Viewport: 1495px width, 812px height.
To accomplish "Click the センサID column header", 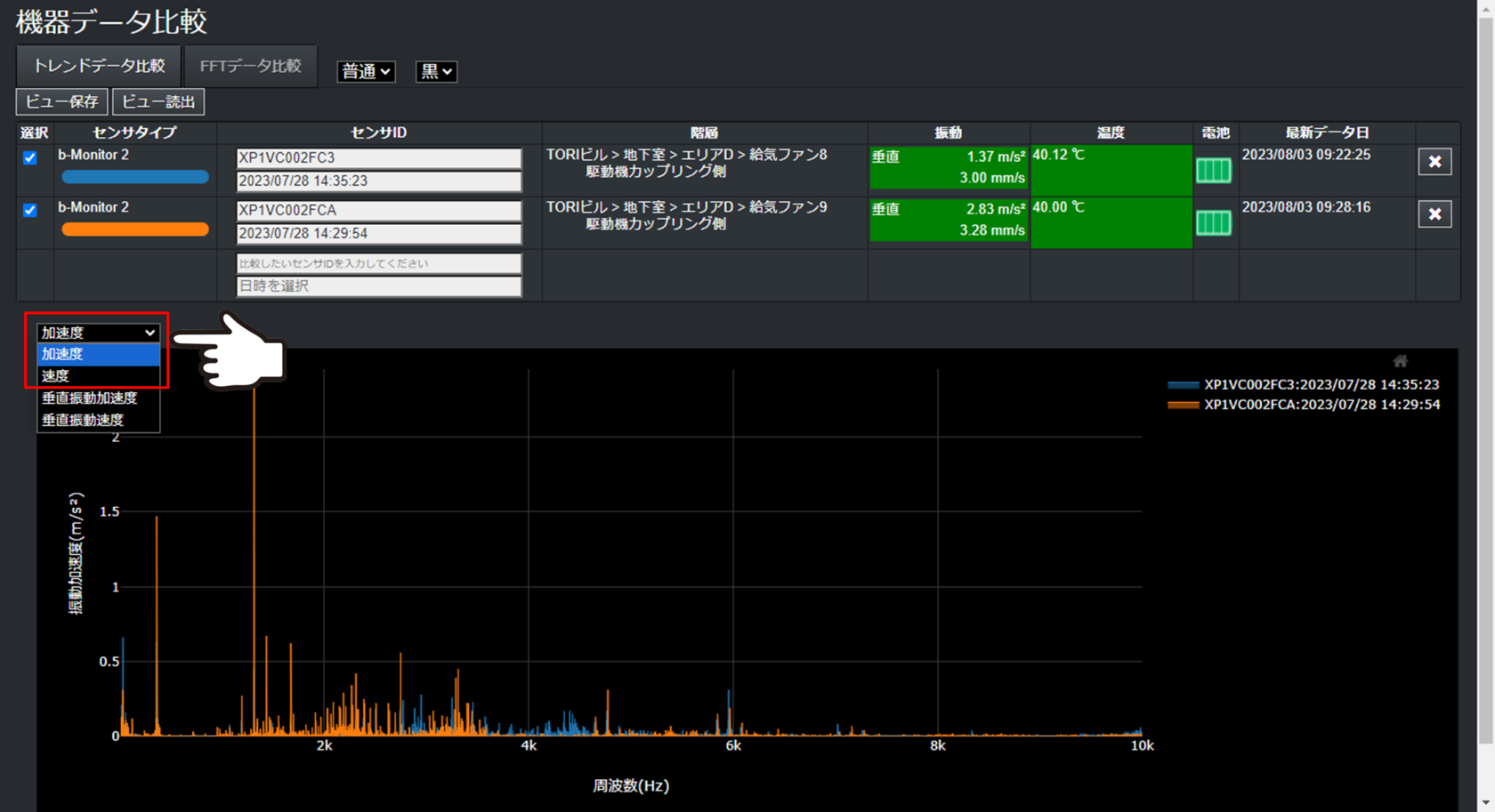I will [379, 133].
